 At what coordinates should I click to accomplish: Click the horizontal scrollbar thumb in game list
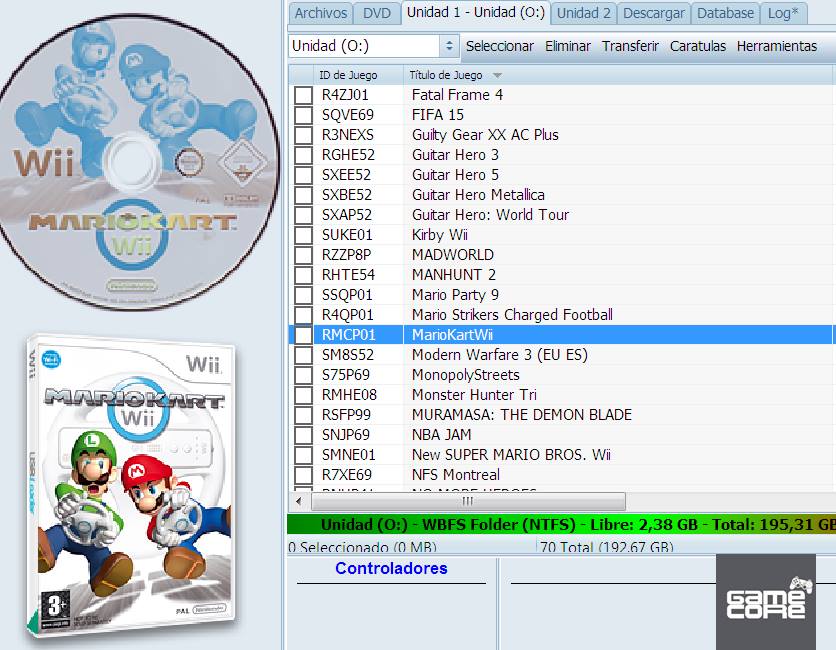tap(468, 501)
